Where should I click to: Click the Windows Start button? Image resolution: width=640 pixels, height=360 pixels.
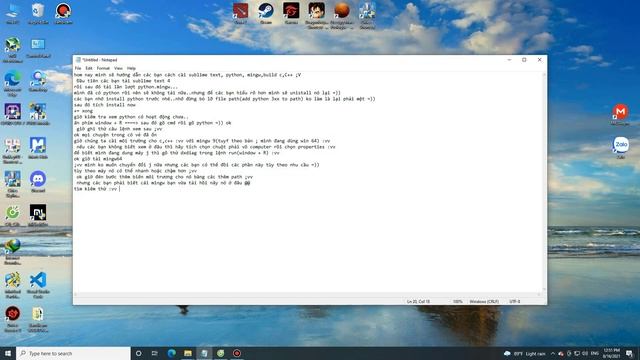coord(8,353)
